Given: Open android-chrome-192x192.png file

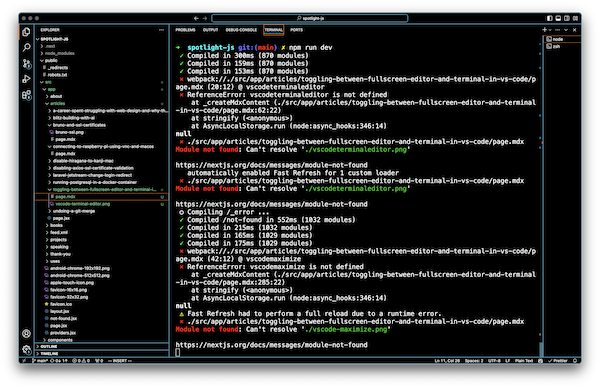Looking at the screenshot, I should (101, 268).
